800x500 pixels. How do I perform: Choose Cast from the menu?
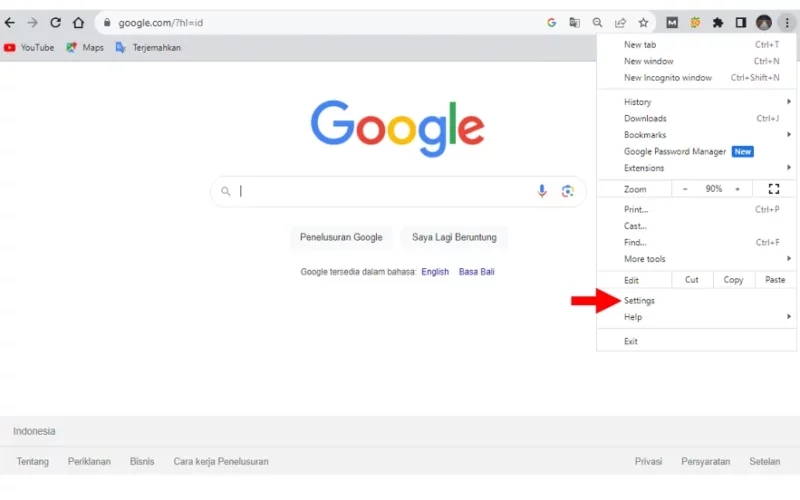696,226
